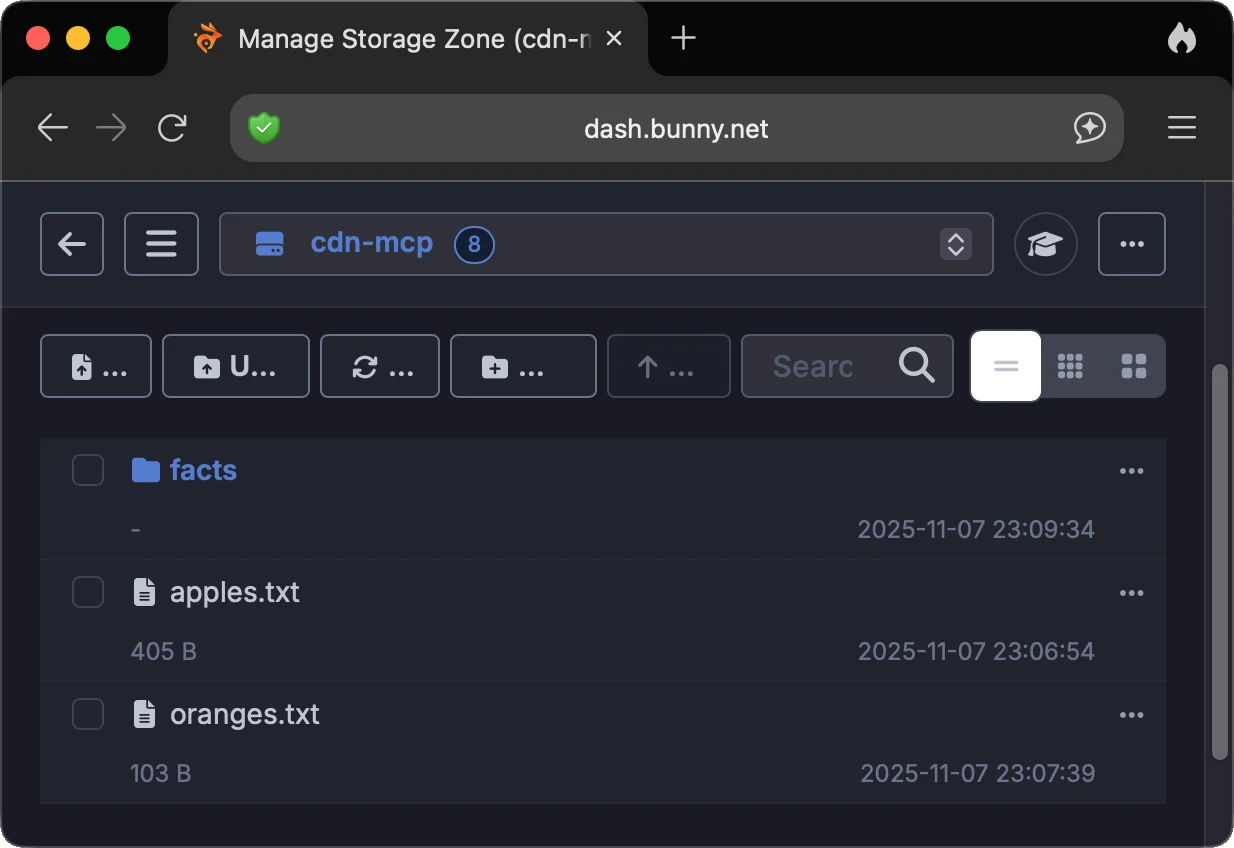This screenshot has height=848, width=1234.
Task: Click the badge showing number 8
Action: (474, 244)
